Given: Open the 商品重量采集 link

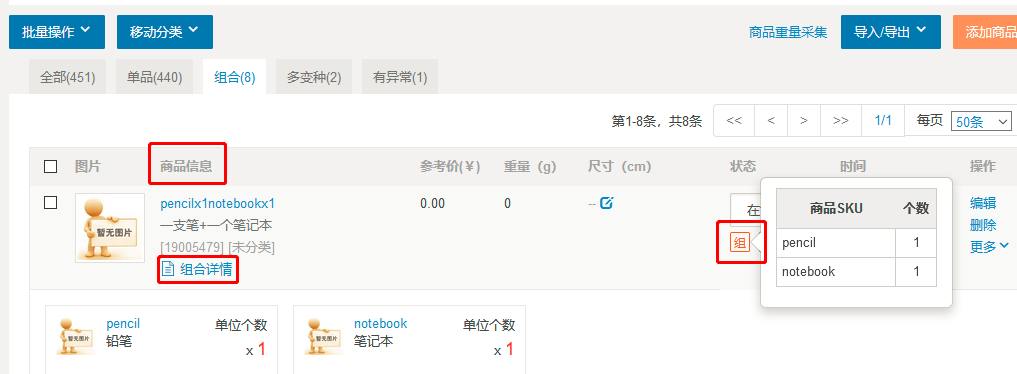Looking at the screenshot, I should point(788,32).
